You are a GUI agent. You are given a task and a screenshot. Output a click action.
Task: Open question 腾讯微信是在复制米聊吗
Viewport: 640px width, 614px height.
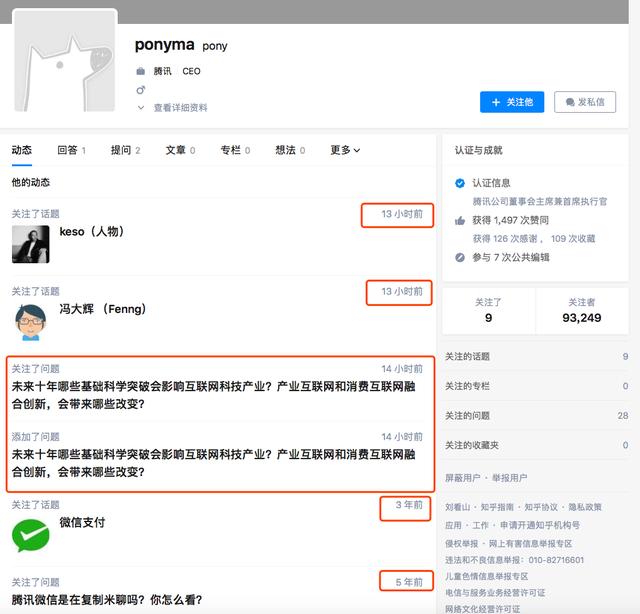coord(107,600)
